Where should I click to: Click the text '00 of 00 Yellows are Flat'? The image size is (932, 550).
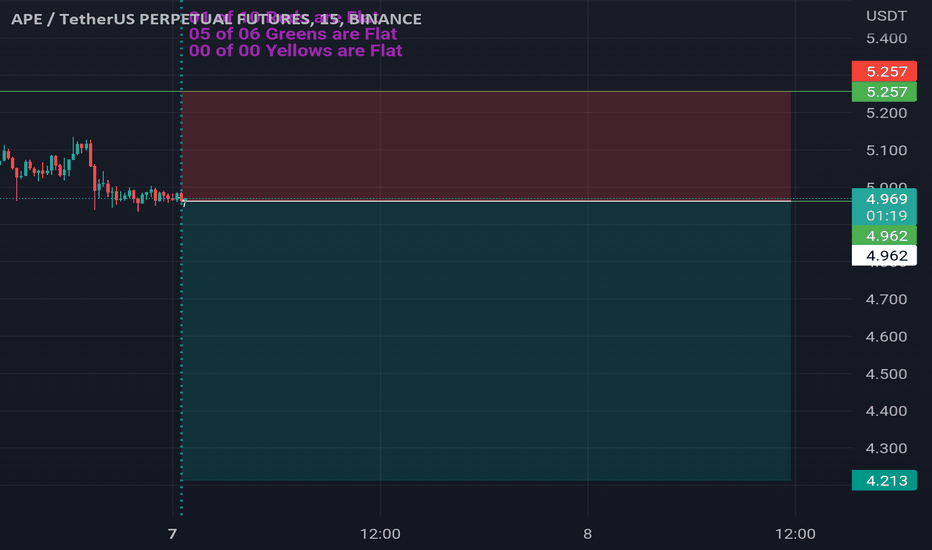295,51
